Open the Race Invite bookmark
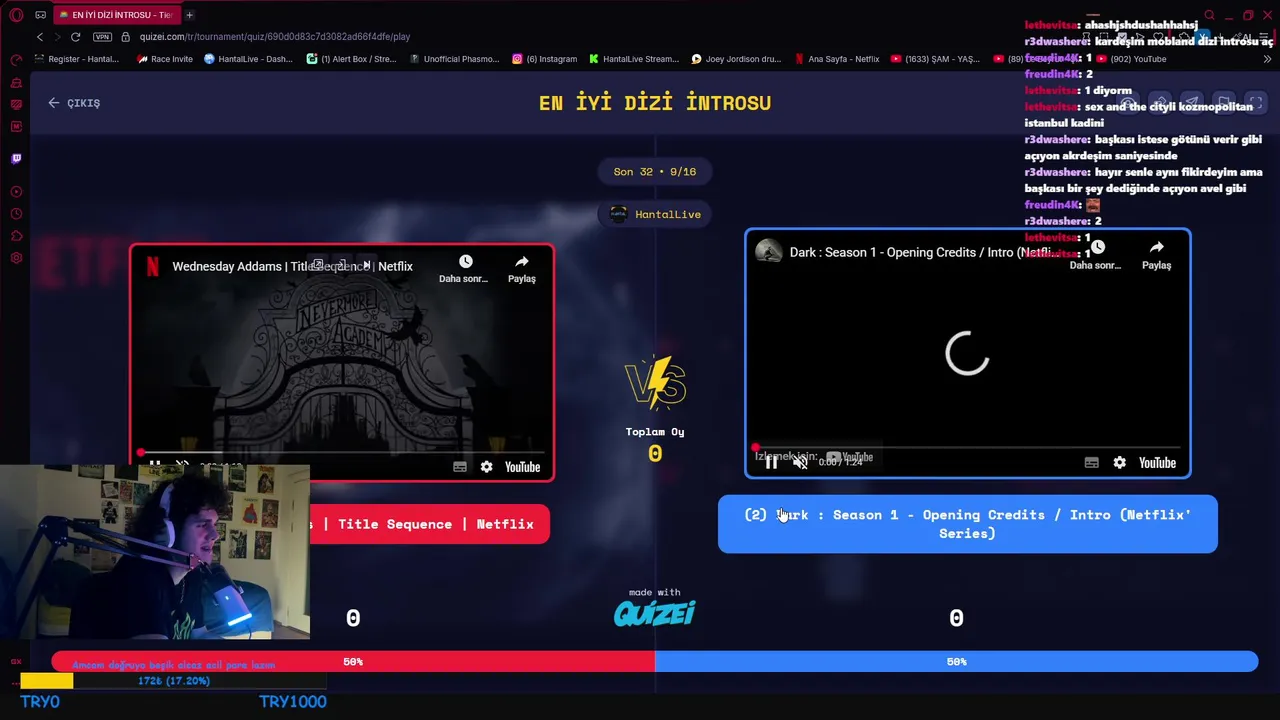 click(x=165, y=59)
